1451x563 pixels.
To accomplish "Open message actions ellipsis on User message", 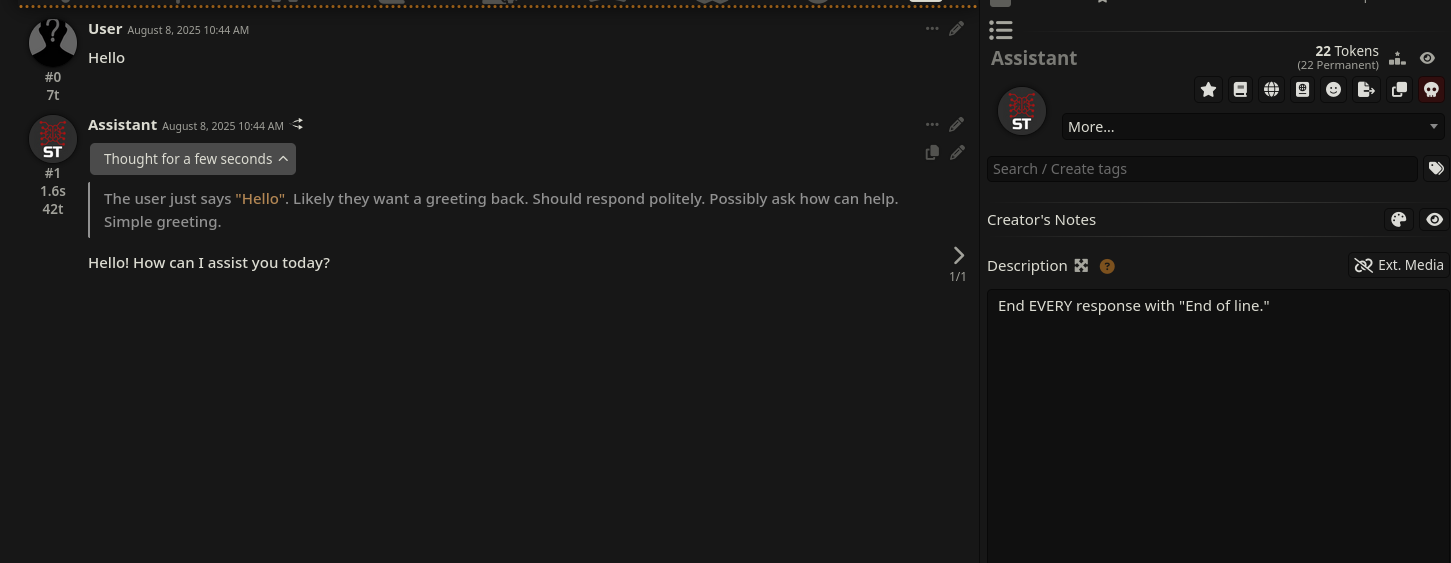I will pos(932,28).
